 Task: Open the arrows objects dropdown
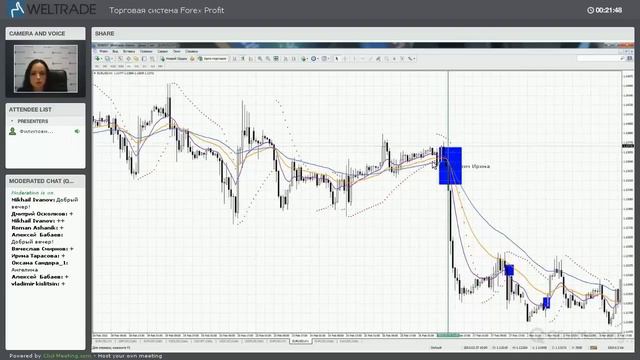click(x=411, y=59)
